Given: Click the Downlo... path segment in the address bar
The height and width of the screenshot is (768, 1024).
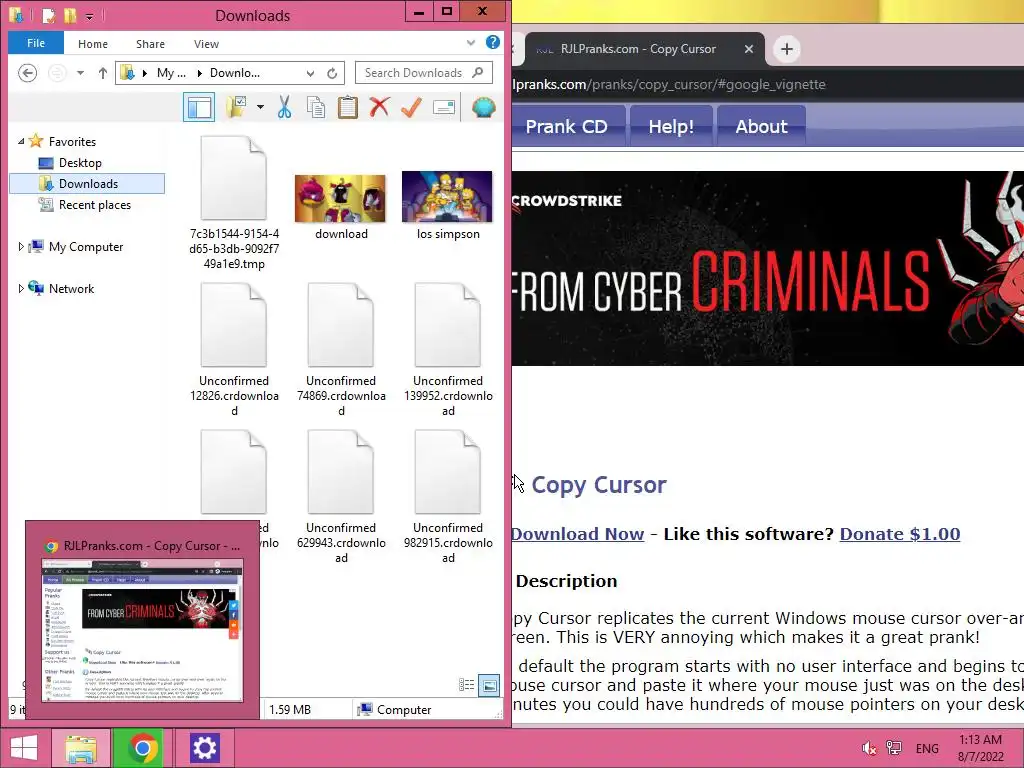Looking at the screenshot, I should 234,73.
